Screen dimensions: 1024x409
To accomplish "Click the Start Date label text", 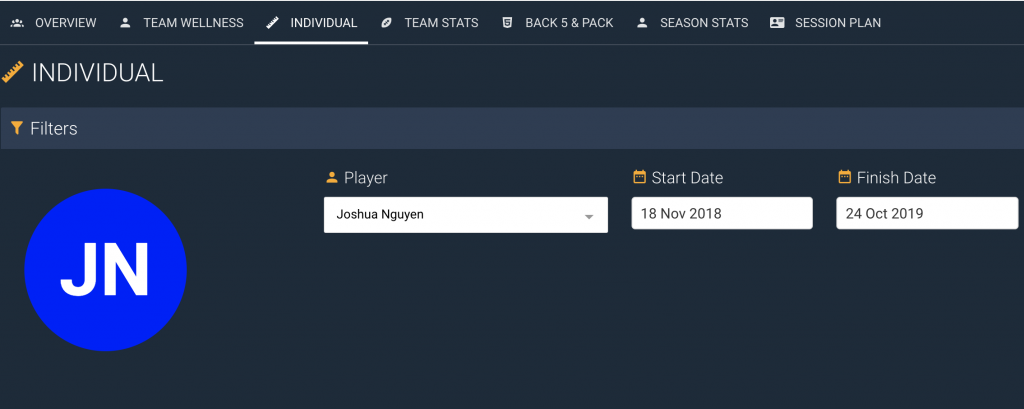I will point(687,178).
